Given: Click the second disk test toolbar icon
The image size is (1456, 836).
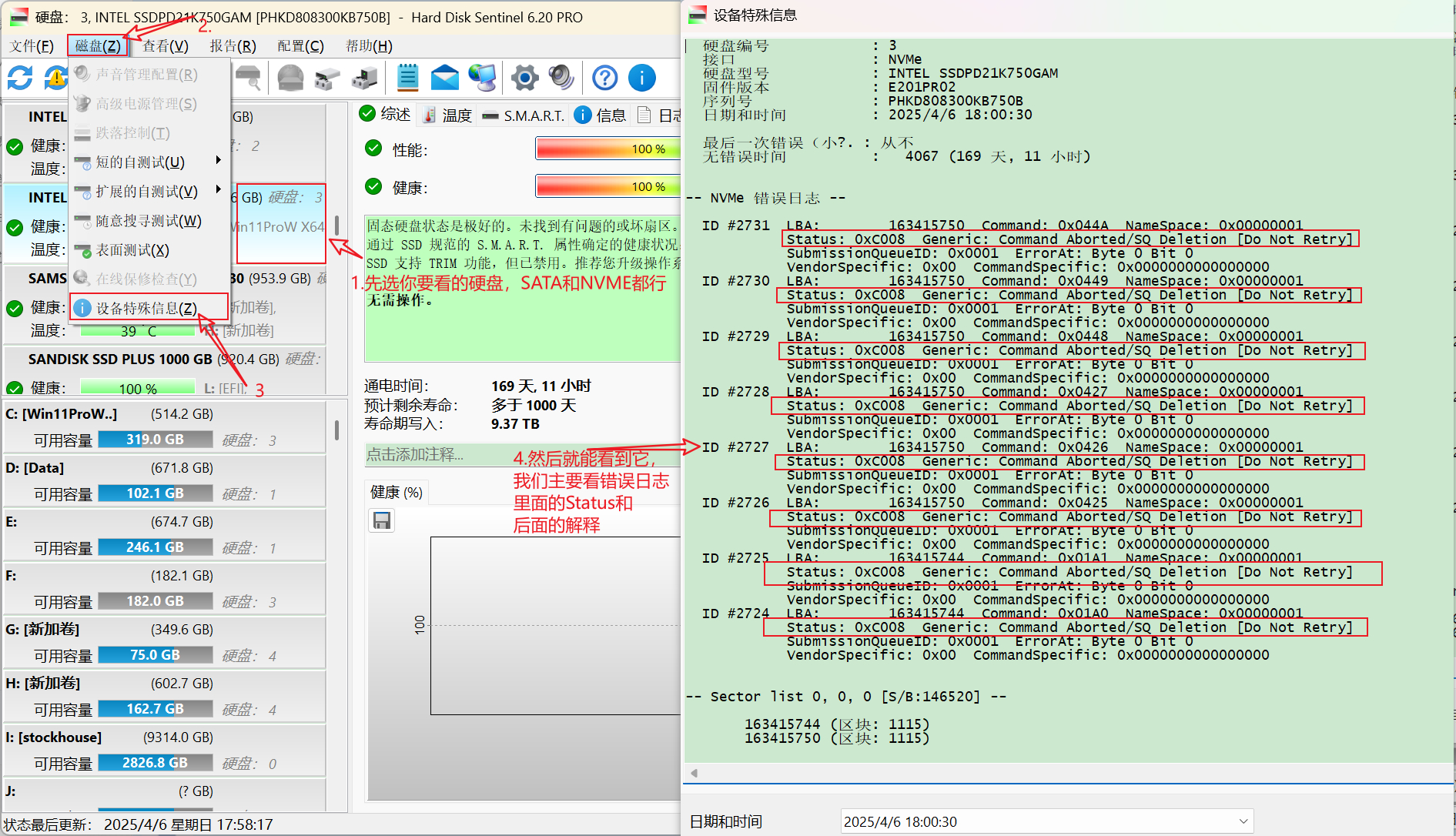Looking at the screenshot, I should tap(364, 78).
